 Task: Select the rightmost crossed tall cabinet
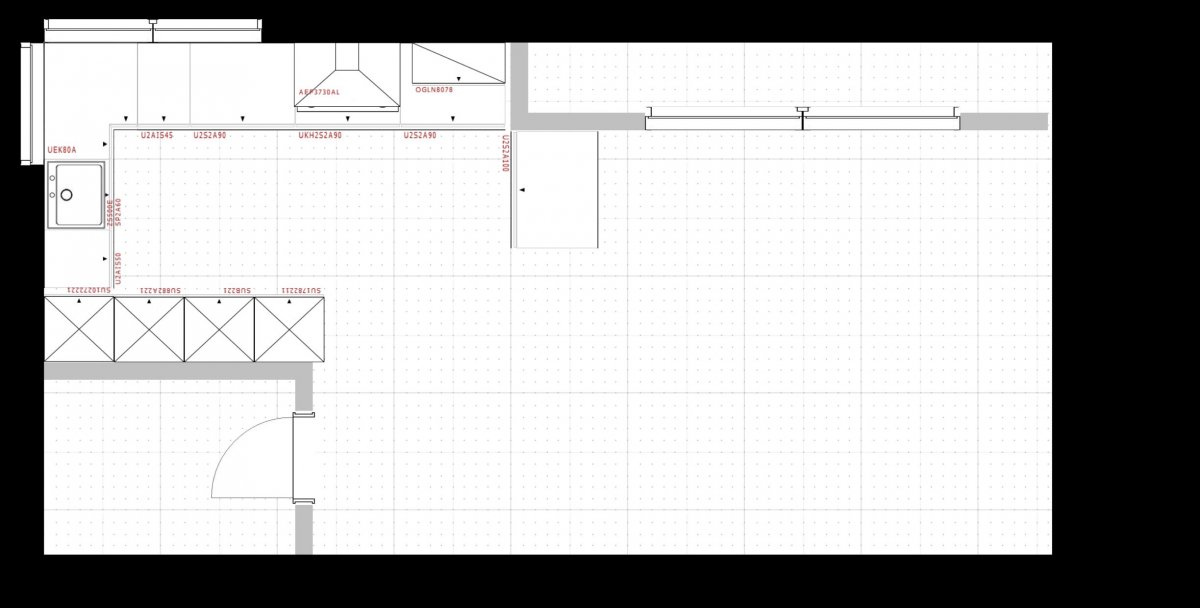coord(289,329)
